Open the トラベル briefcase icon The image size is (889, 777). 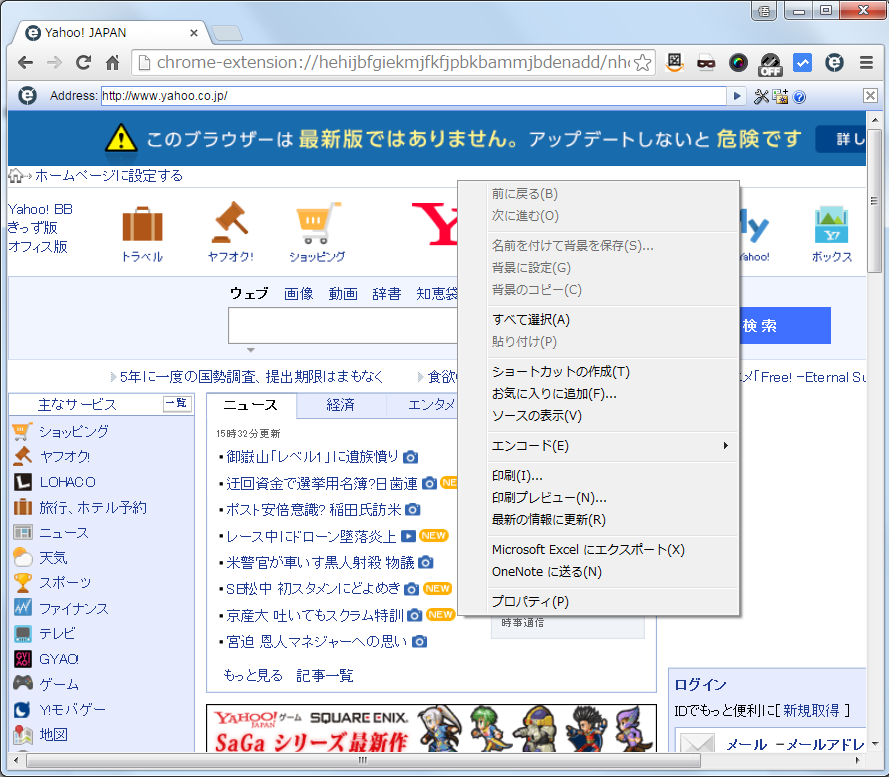pyautogui.click(x=142, y=225)
